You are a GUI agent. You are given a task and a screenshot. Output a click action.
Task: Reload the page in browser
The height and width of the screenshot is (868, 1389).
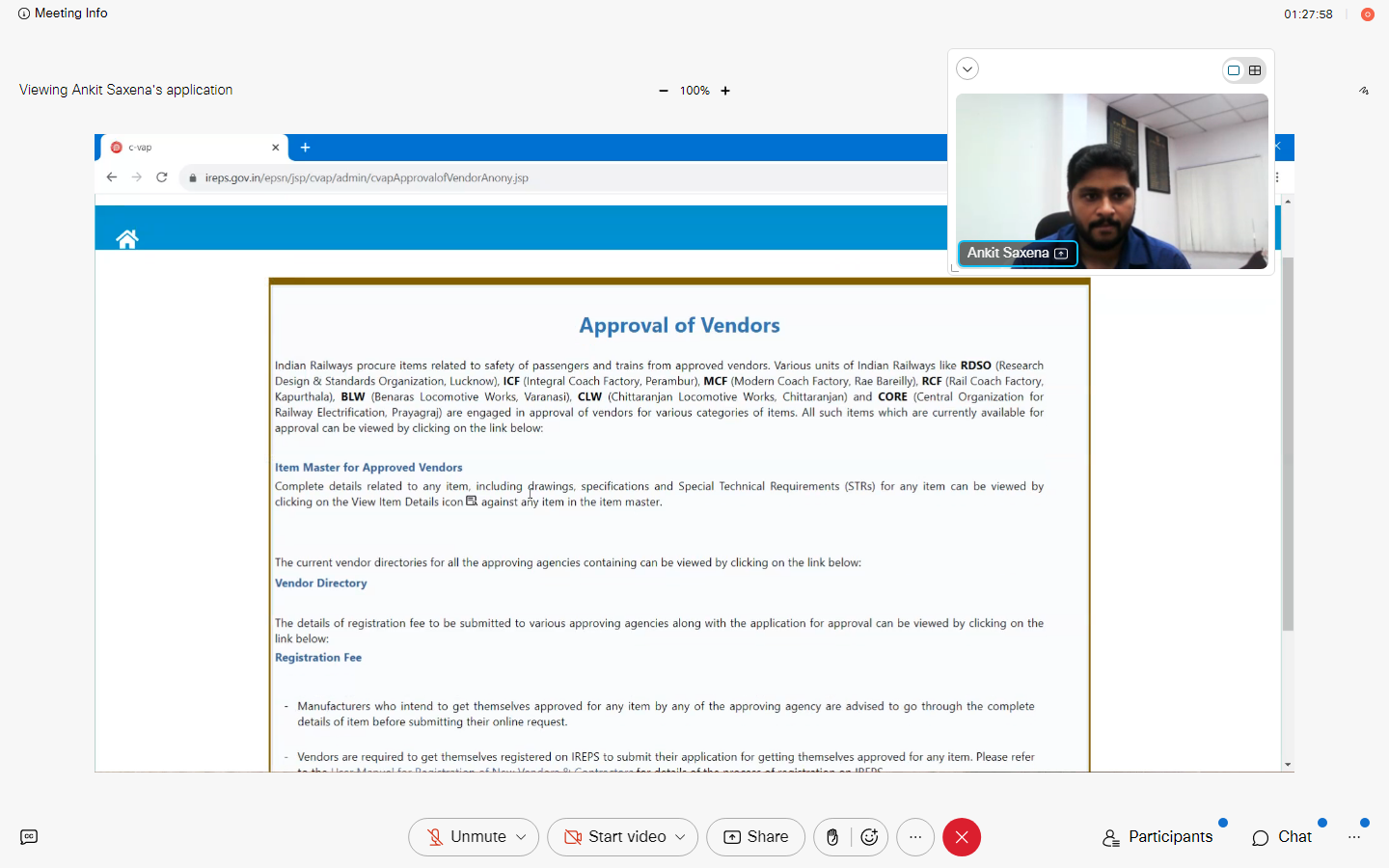pyautogui.click(x=162, y=177)
